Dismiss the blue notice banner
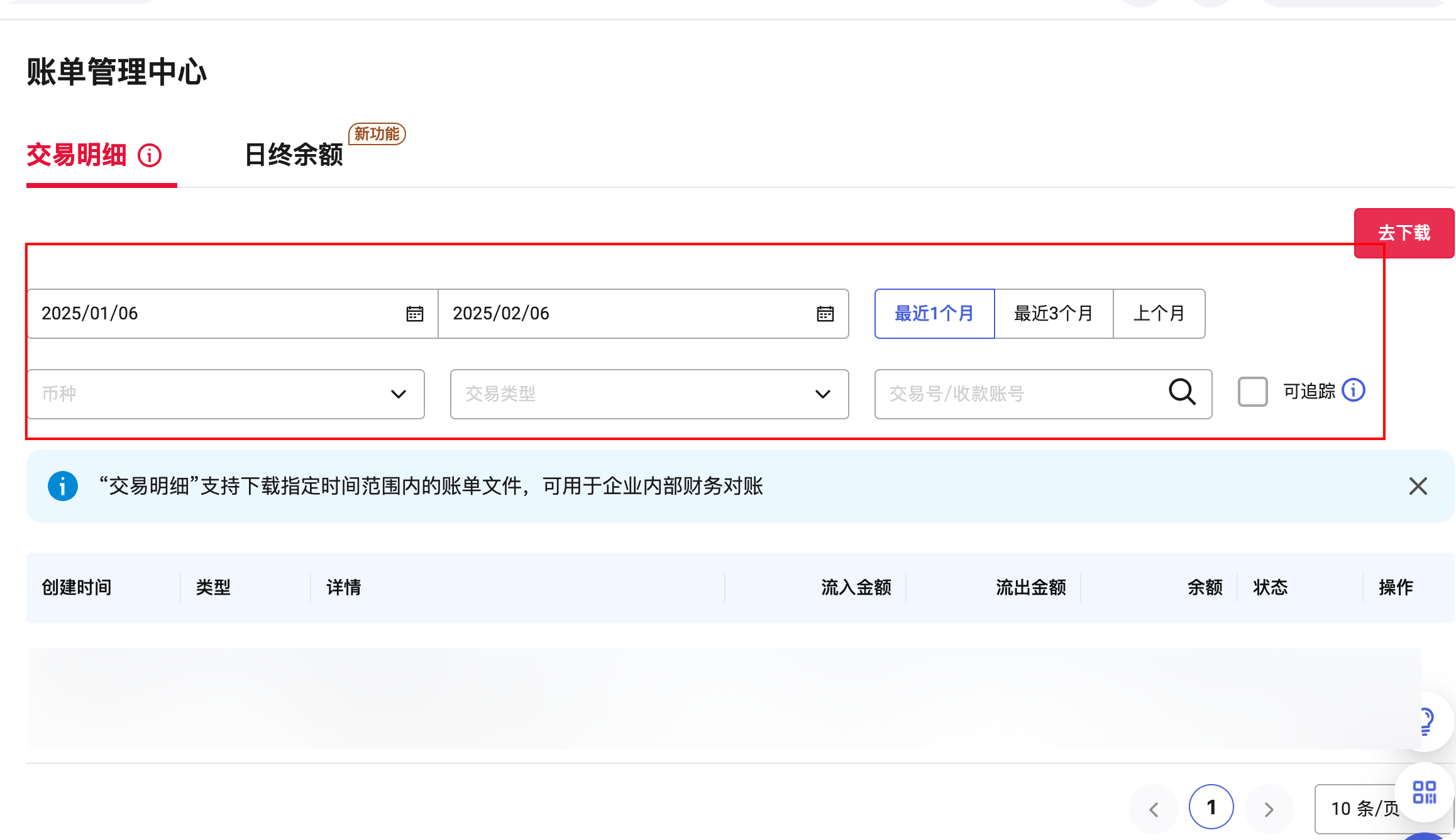Image resolution: width=1456 pixels, height=840 pixels. click(x=1418, y=486)
